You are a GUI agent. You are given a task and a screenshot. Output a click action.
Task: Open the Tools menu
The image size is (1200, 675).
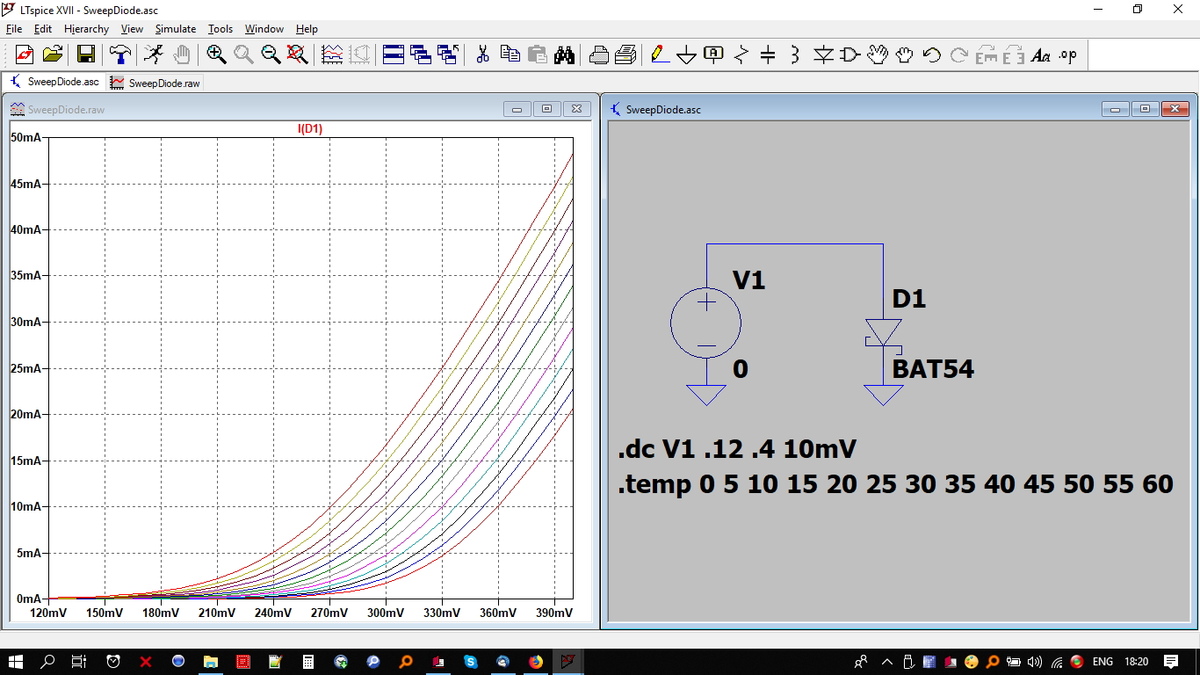pyautogui.click(x=220, y=29)
